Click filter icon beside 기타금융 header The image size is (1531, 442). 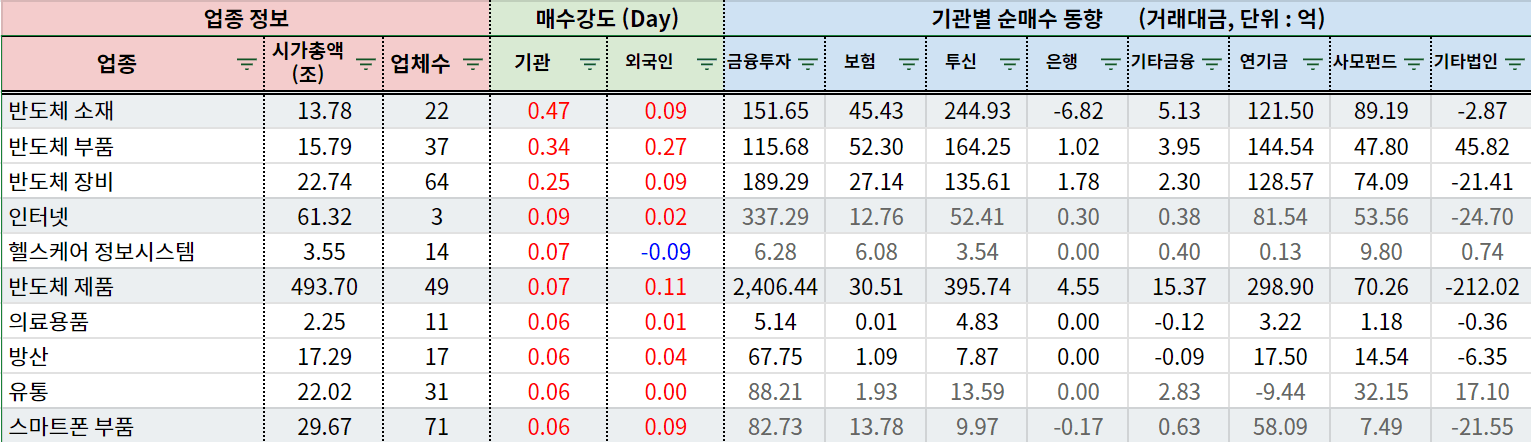[x=1211, y=64]
